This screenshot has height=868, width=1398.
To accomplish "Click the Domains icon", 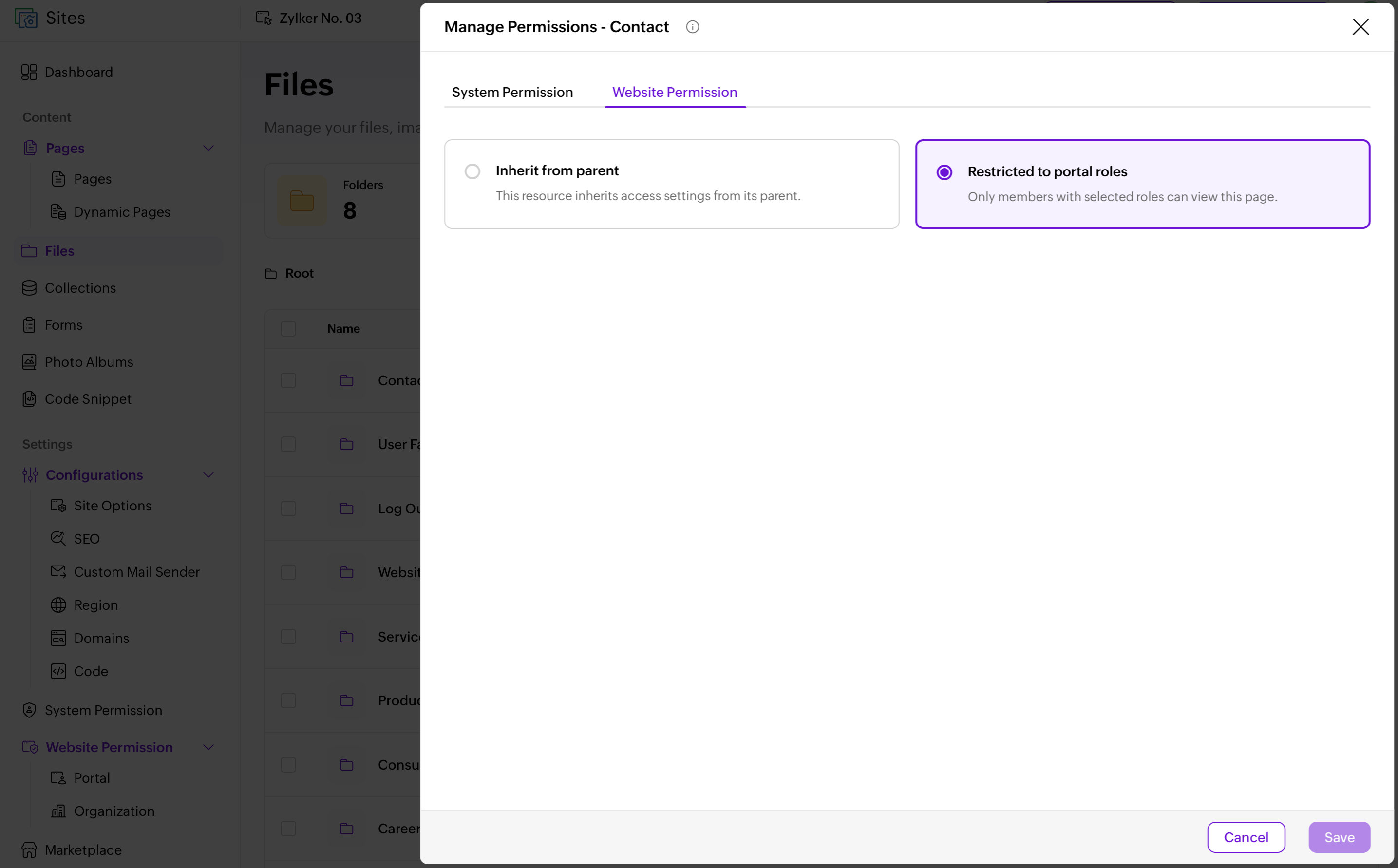I will [x=58, y=639].
